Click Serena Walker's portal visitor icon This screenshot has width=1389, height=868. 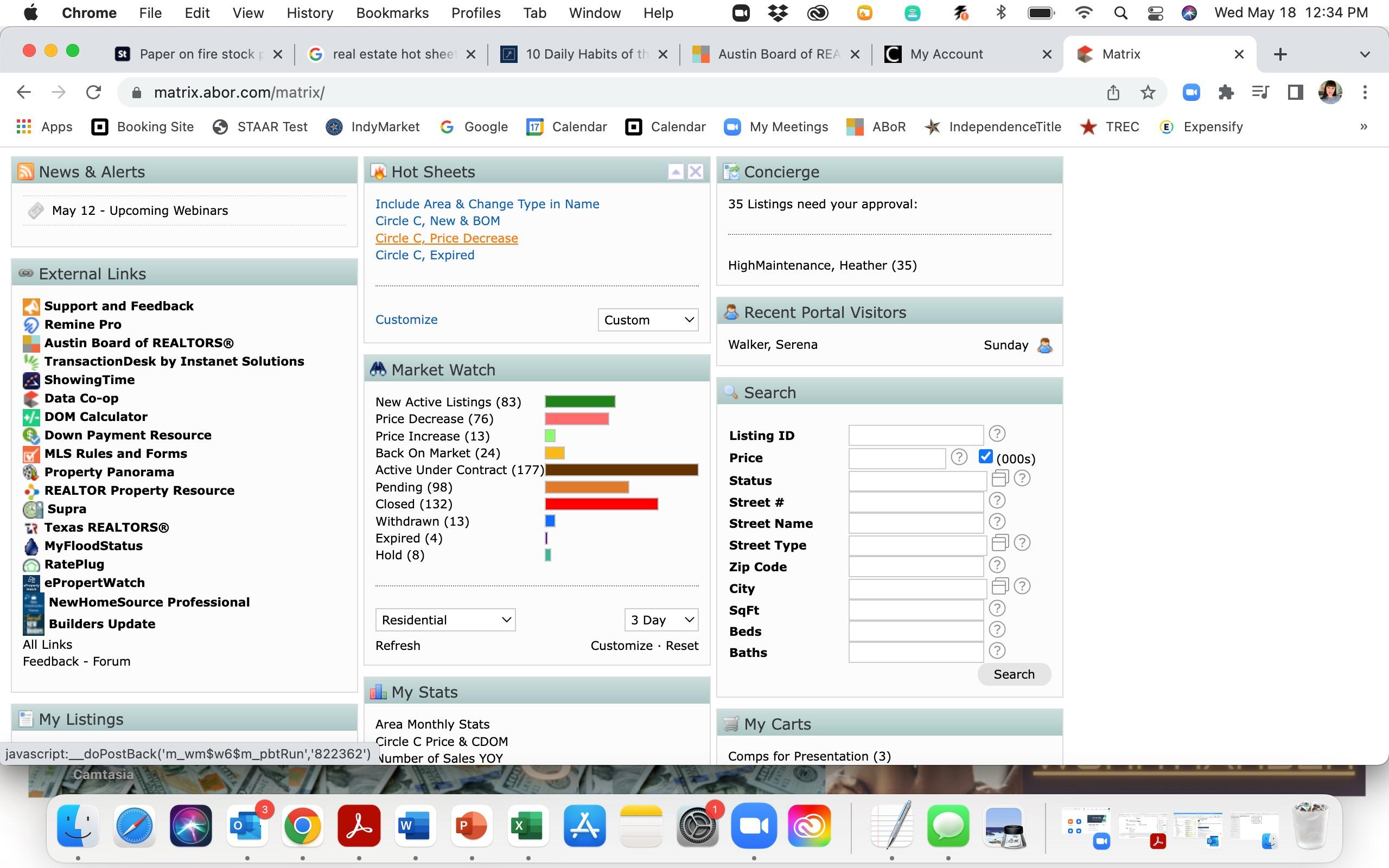point(1044,345)
